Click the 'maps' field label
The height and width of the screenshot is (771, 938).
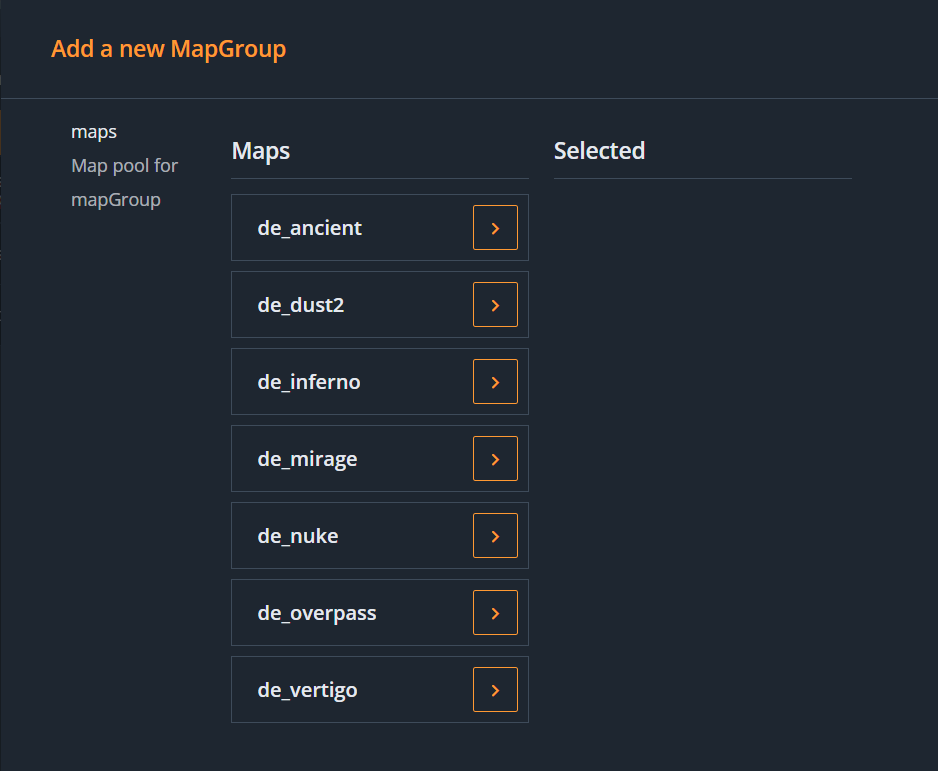point(94,132)
